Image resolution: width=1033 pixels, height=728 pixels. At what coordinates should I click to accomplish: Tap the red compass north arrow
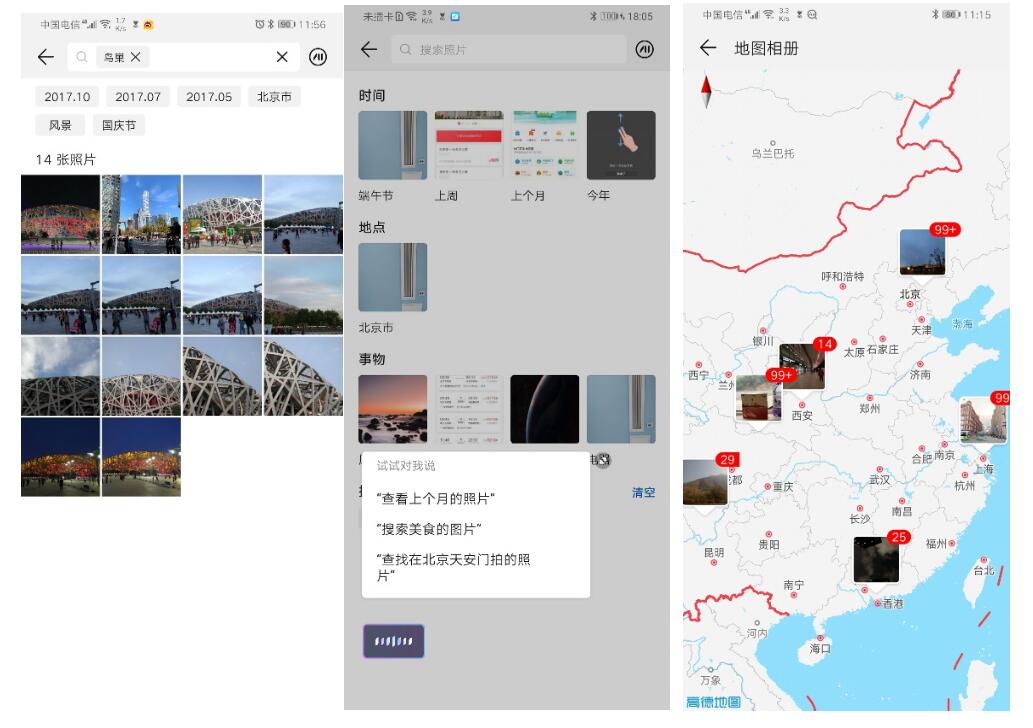click(706, 92)
